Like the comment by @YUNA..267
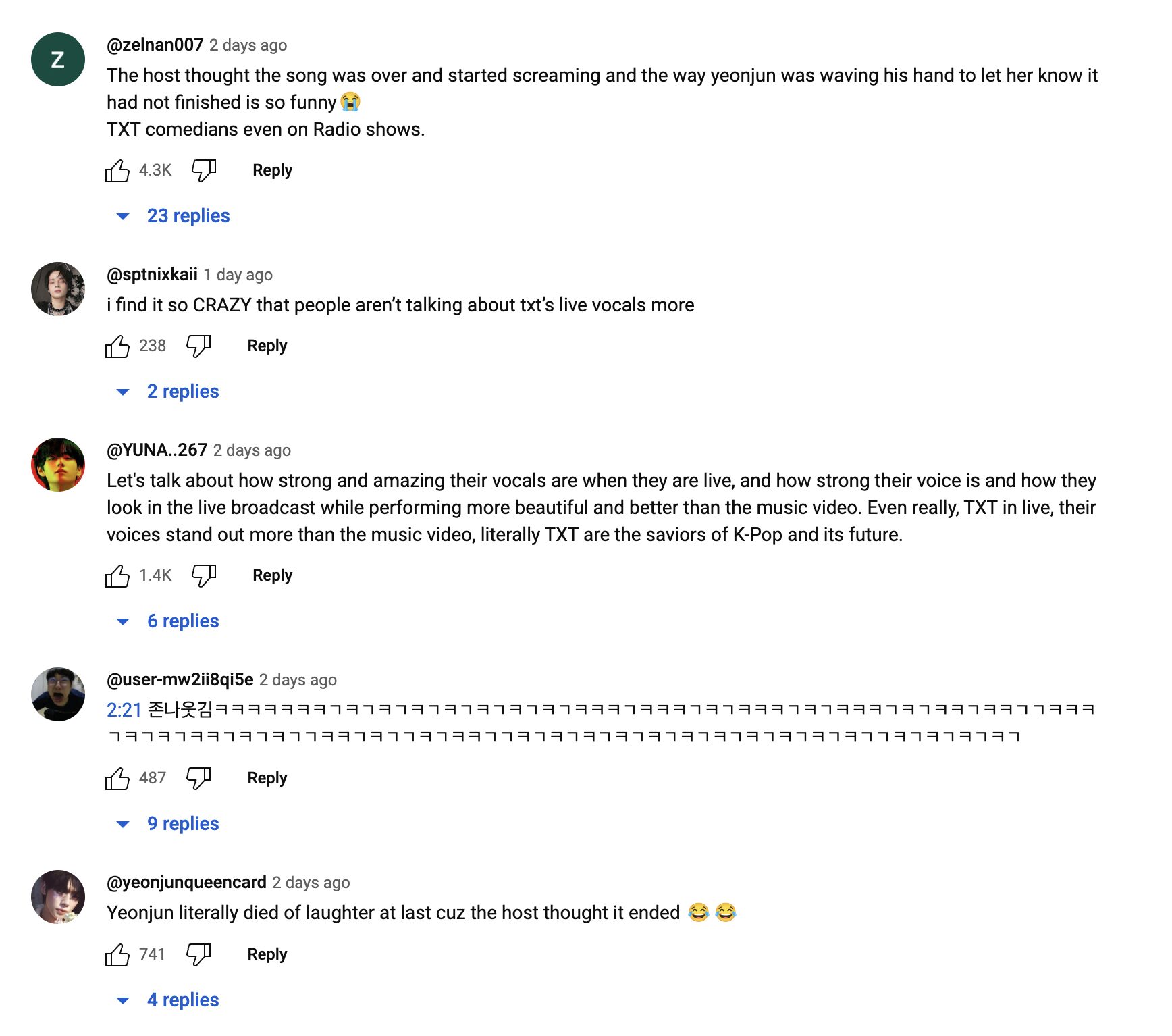Screen dimensions: 1172x1036 117,576
